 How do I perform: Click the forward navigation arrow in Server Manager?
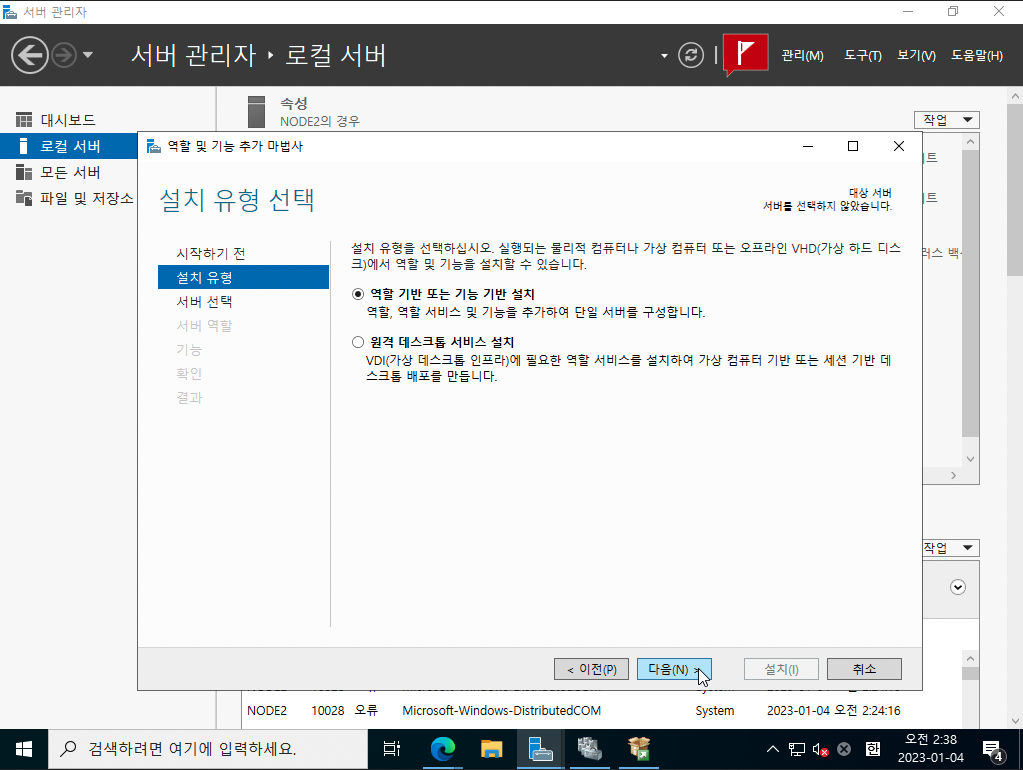point(64,55)
